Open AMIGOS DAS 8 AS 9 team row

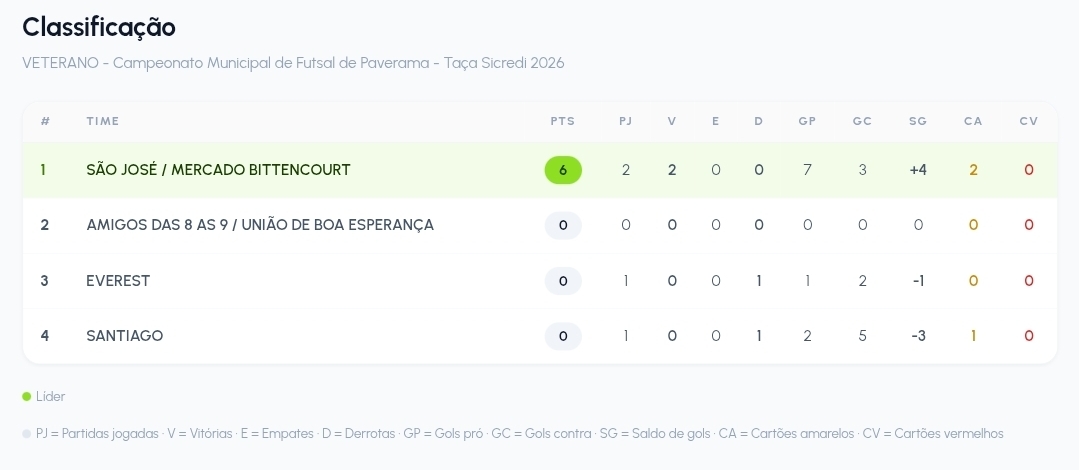(540, 225)
